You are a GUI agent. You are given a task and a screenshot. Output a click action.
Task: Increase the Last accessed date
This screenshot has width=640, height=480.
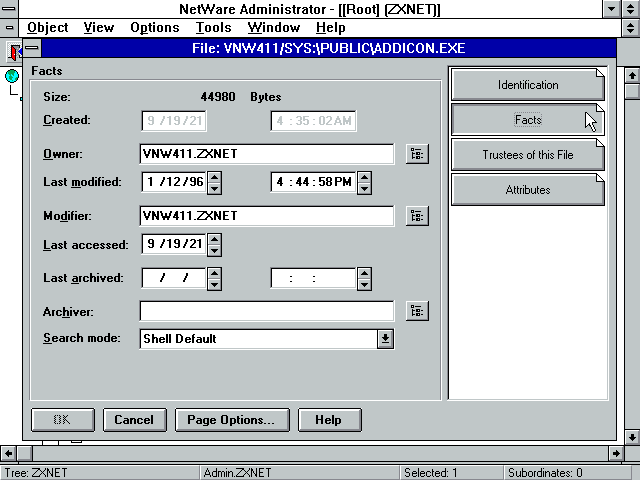tap(214, 239)
